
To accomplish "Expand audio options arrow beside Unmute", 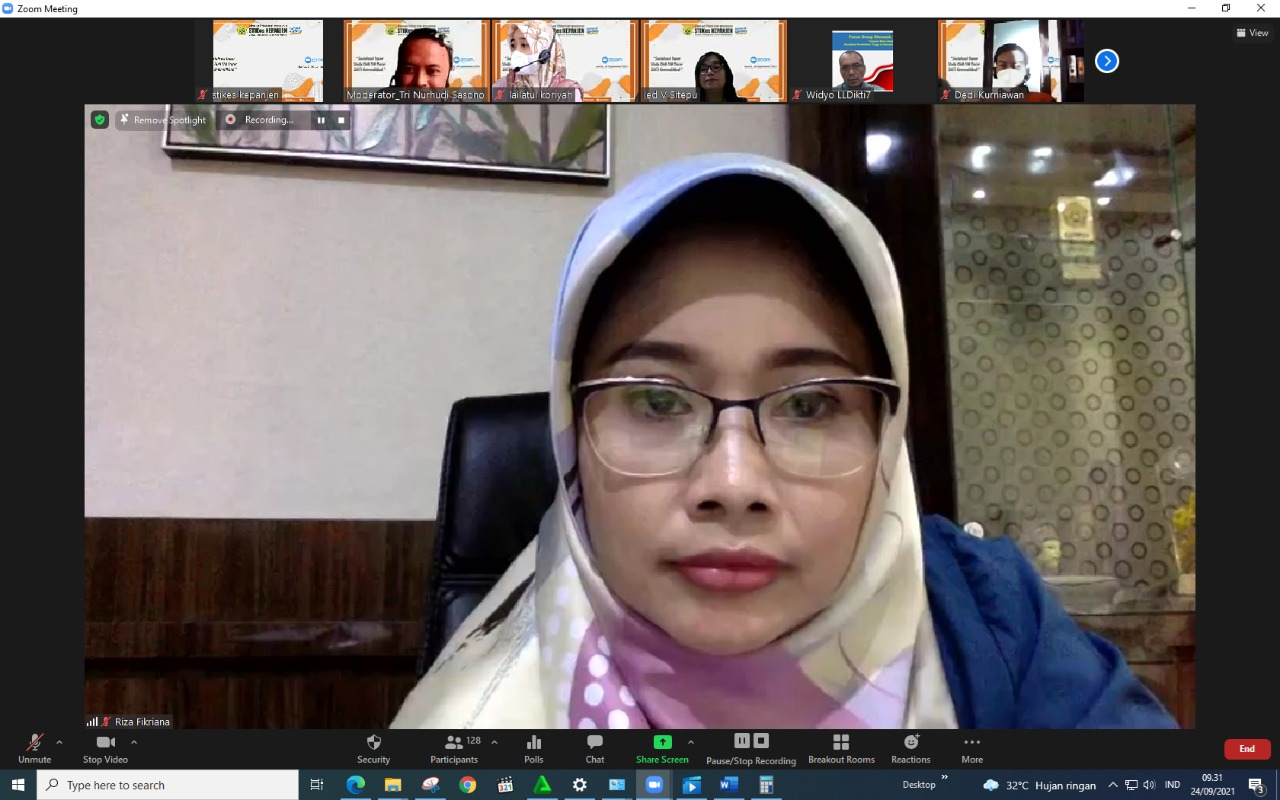I will tap(59, 742).
